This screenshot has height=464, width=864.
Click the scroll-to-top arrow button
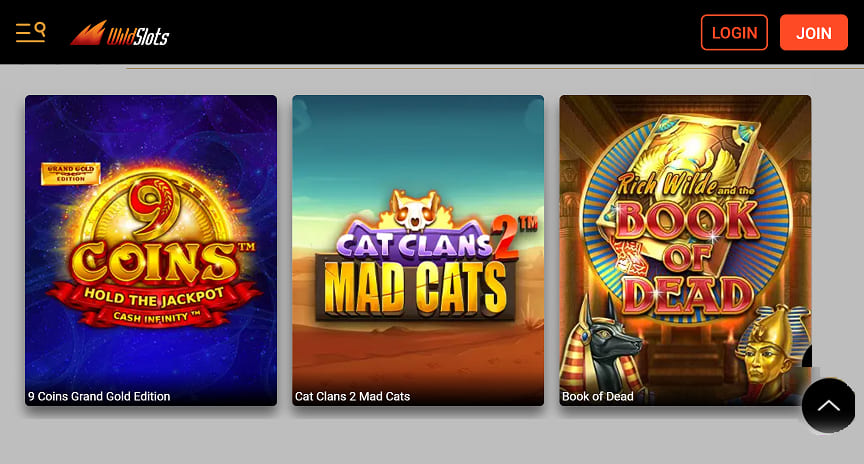[828, 406]
